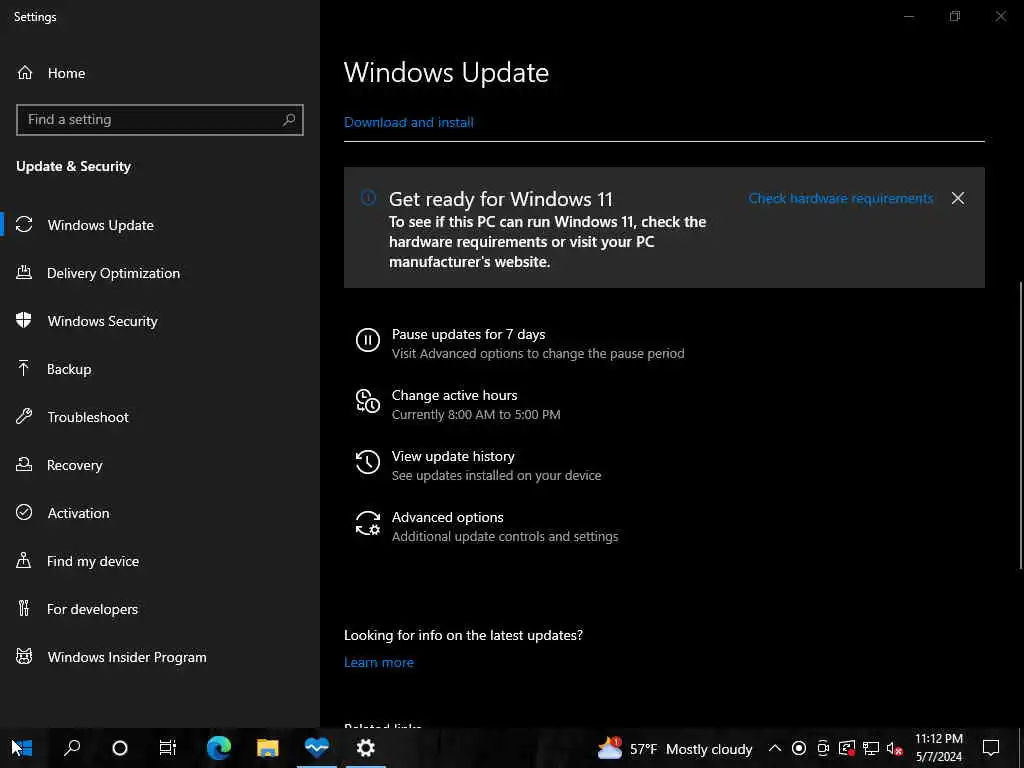
Task: Open Change active hours option
Action: coord(458,404)
